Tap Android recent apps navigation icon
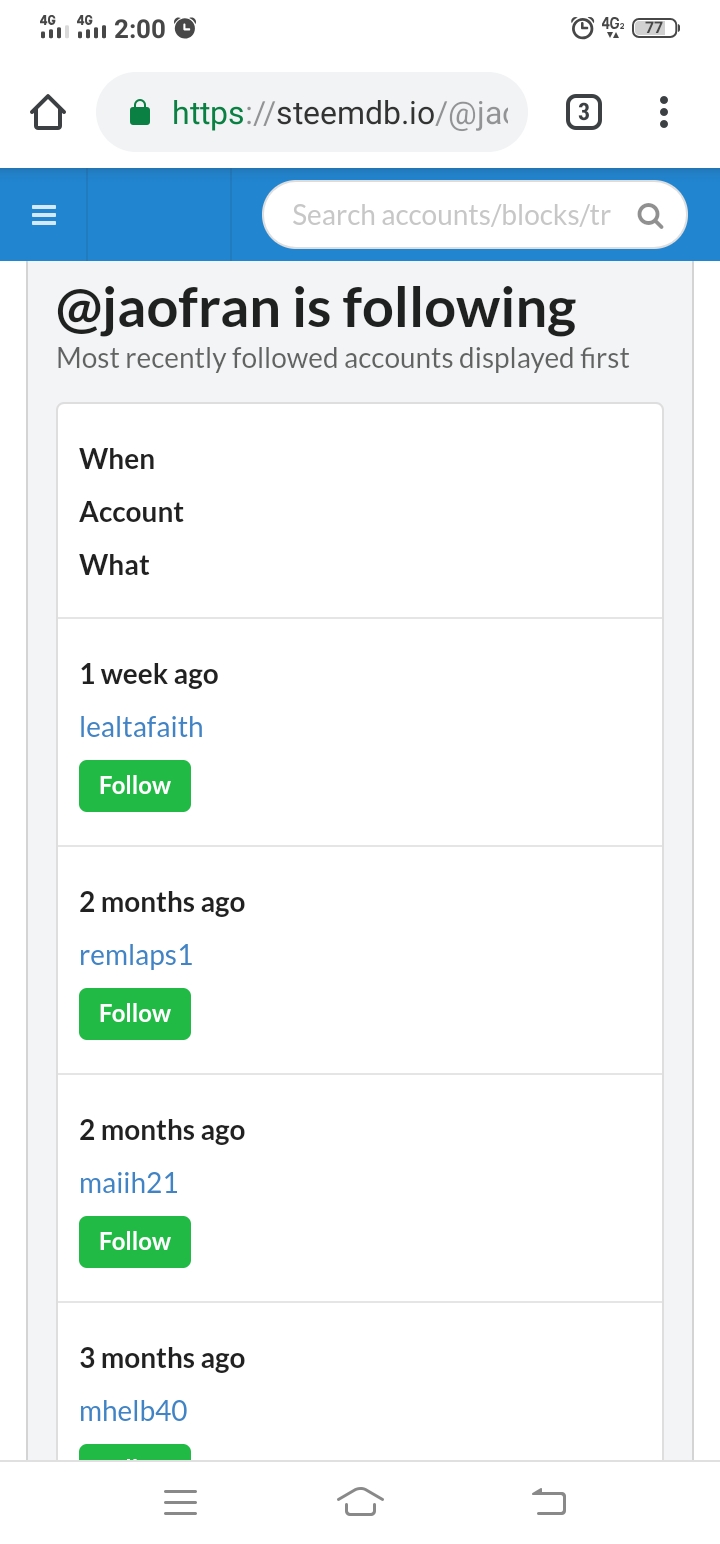This screenshot has height=1544, width=720. (180, 1501)
